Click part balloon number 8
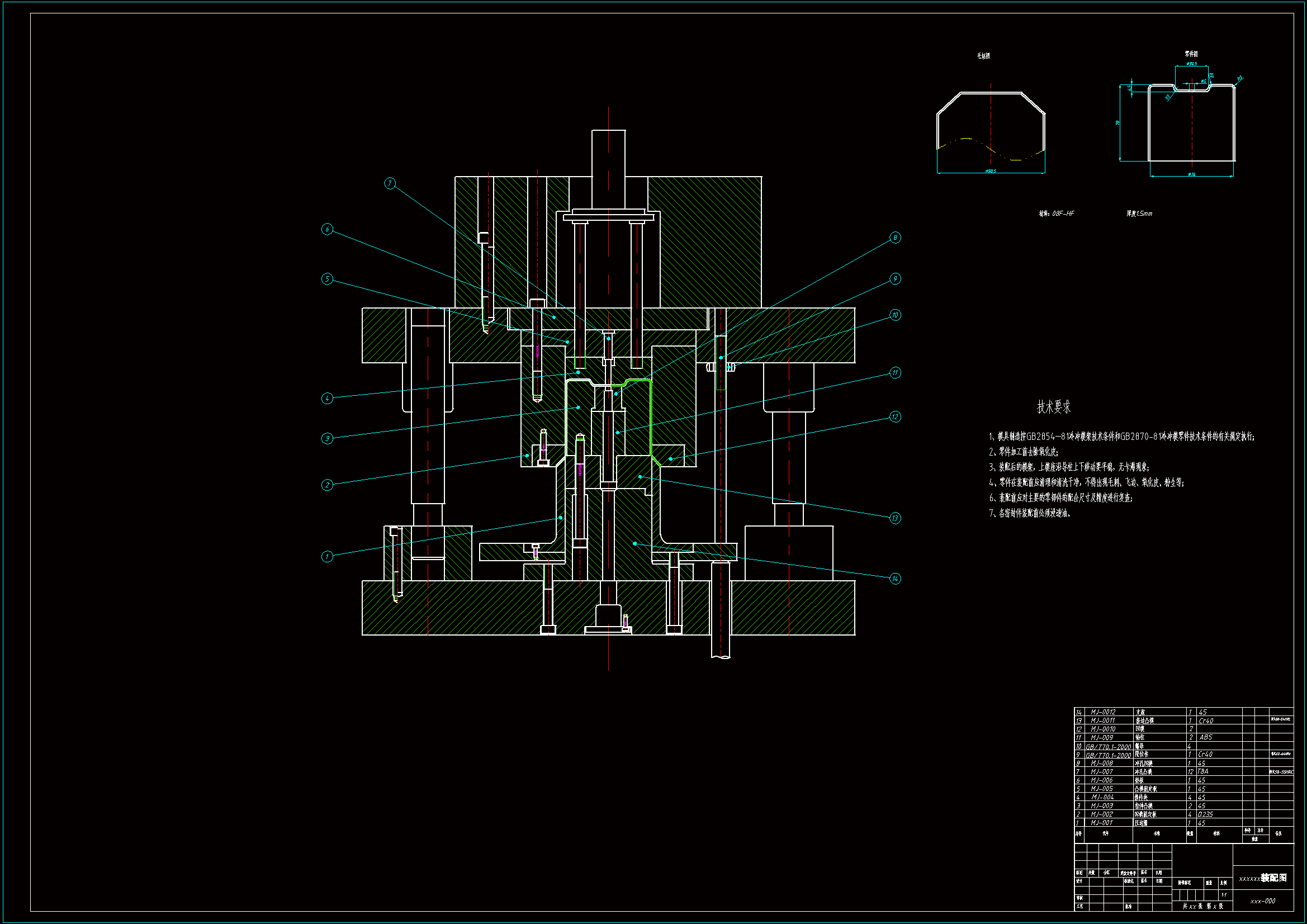 point(895,238)
